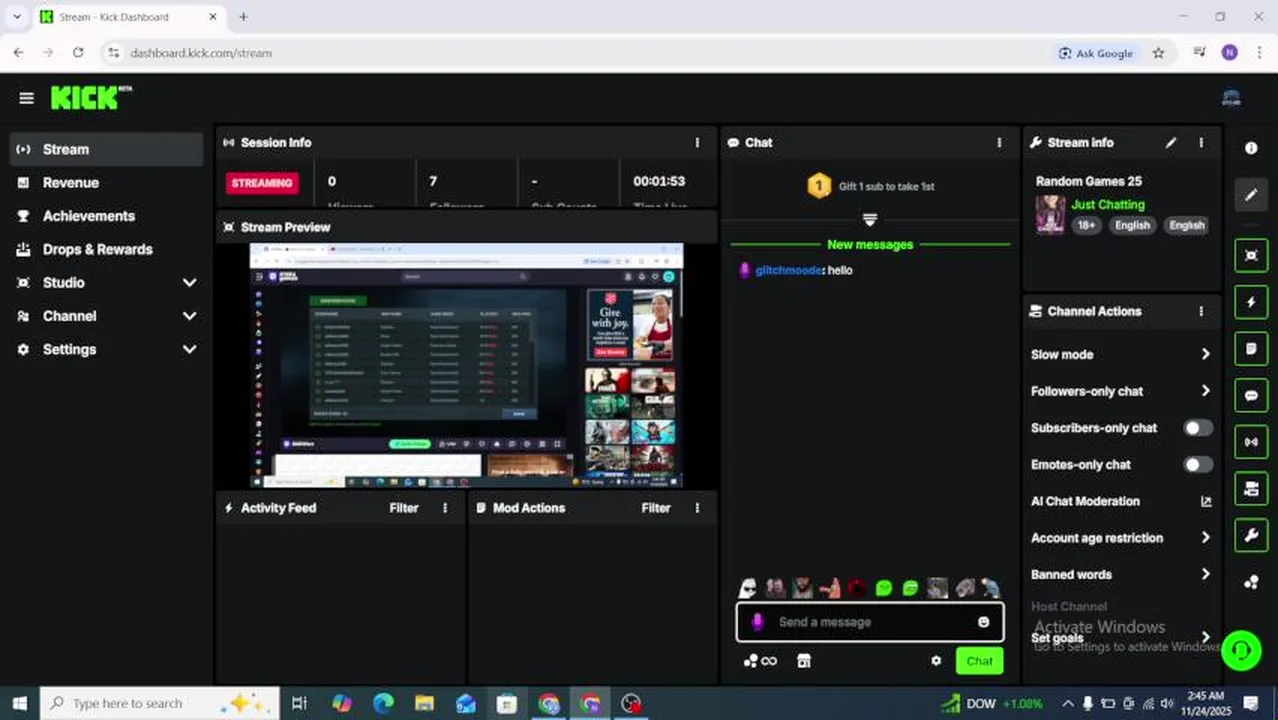Screen dimensions: 1278x720
Task: Open Activity Feed three-dot menu
Action: coord(445,508)
